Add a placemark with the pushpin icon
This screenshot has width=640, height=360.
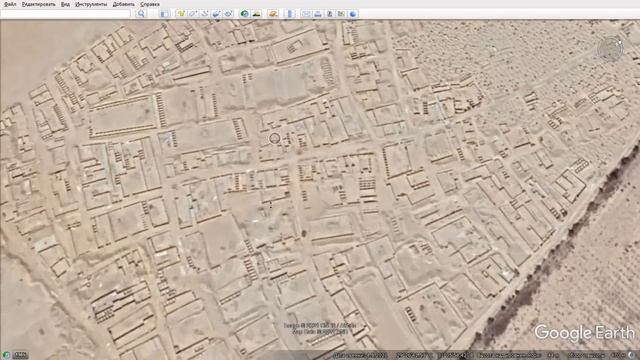point(181,14)
